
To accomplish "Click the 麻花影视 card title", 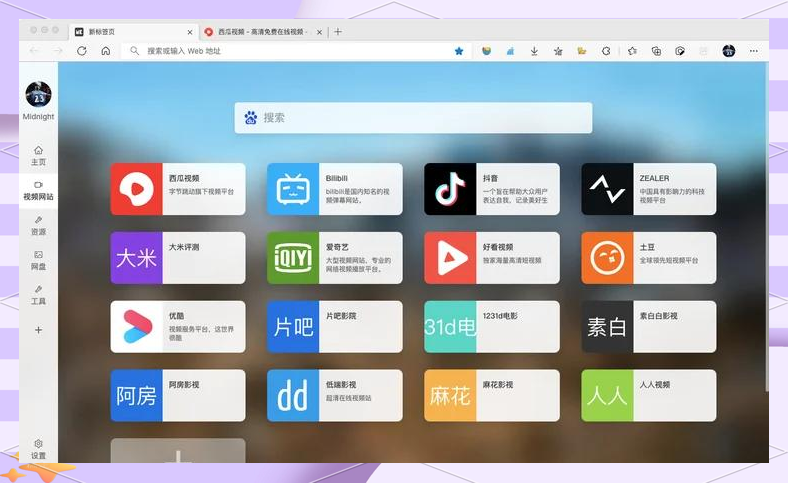I will coord(498,384).
